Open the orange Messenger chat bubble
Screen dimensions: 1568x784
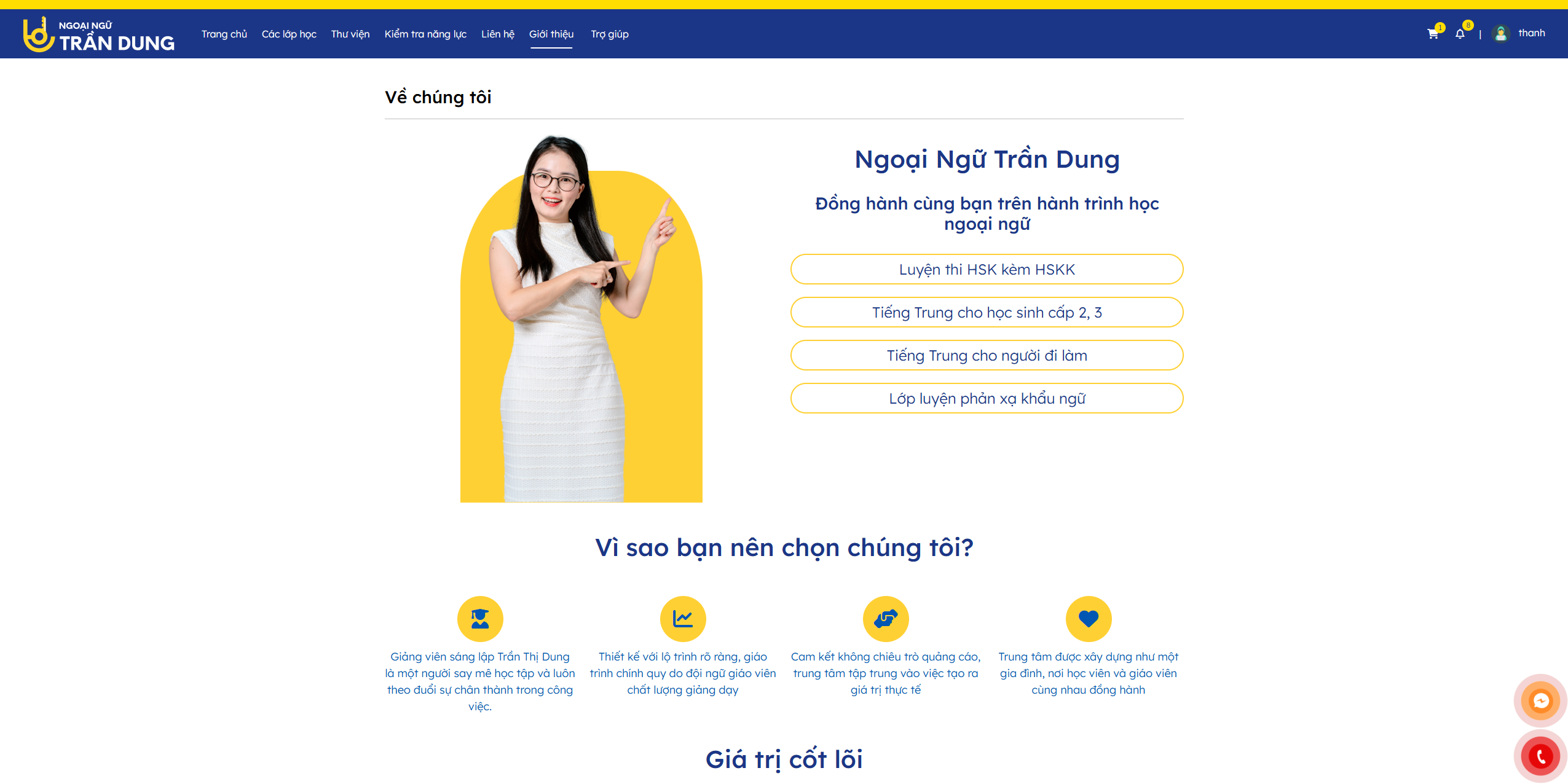point(1540,700)
